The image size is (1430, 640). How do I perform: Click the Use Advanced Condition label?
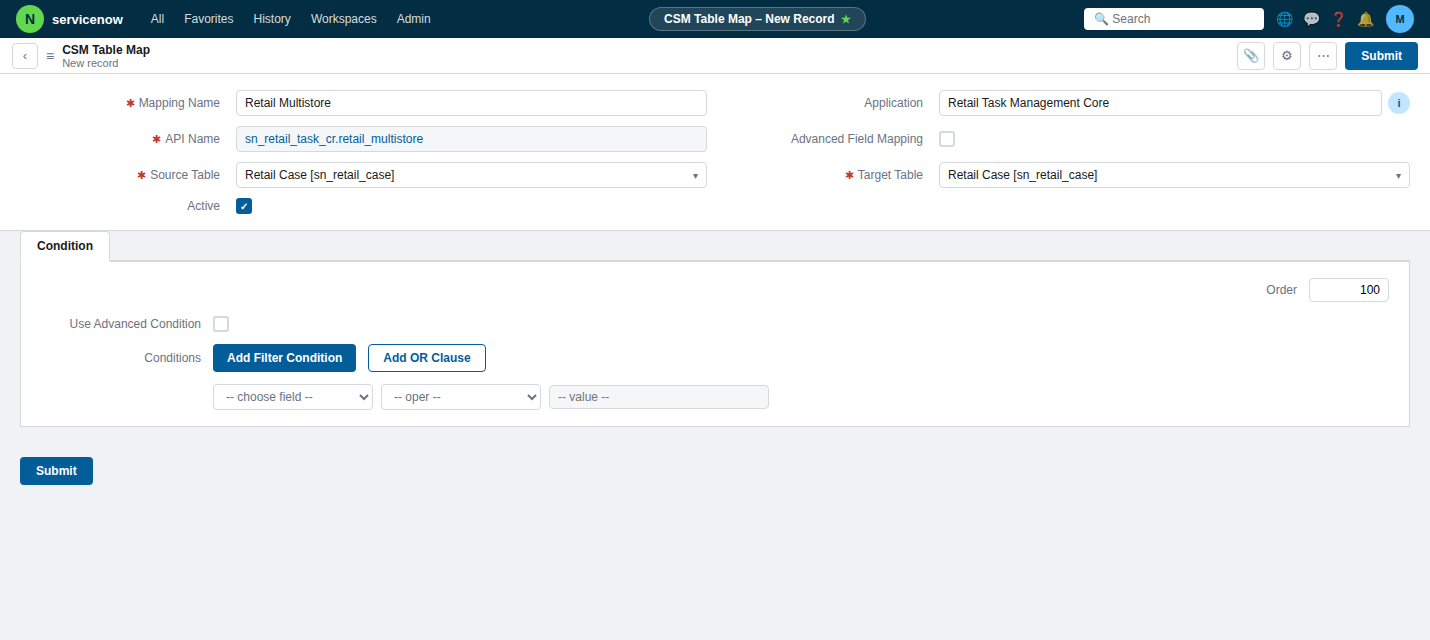135,324
